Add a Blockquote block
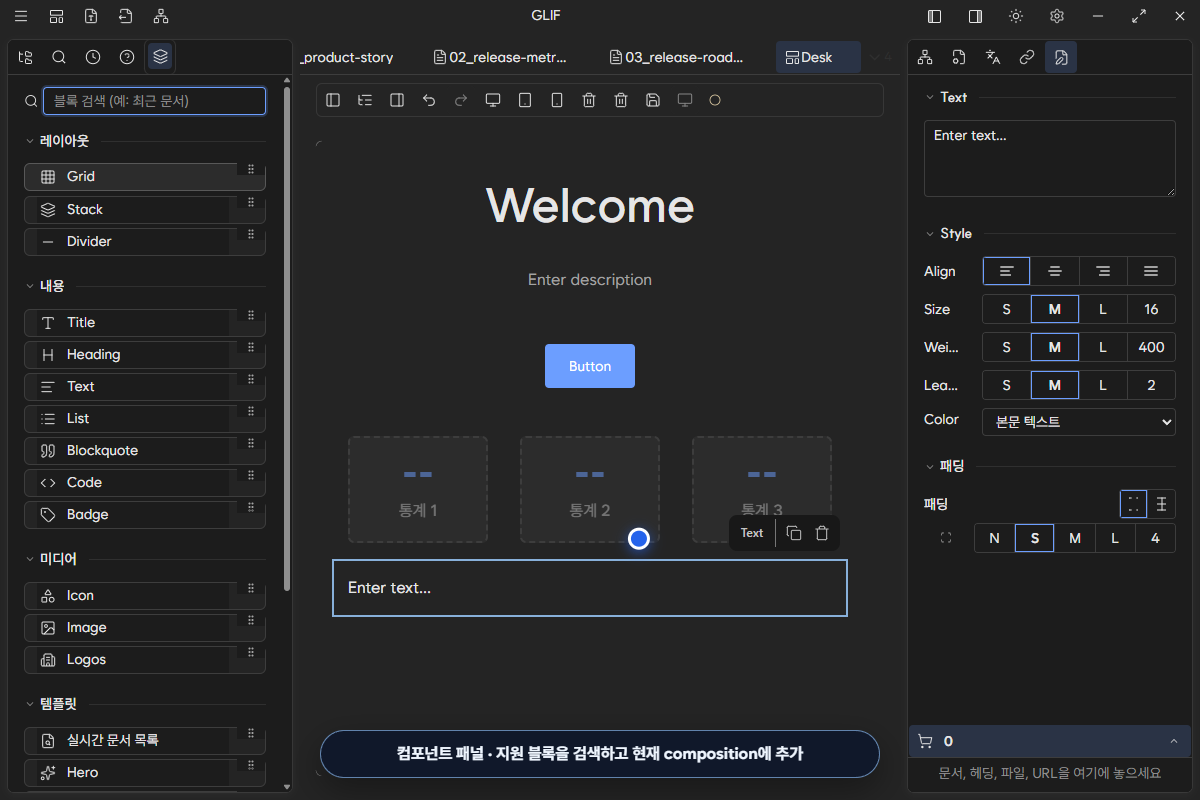Screen dimensions: 1200x800 [x=145, y=450]
